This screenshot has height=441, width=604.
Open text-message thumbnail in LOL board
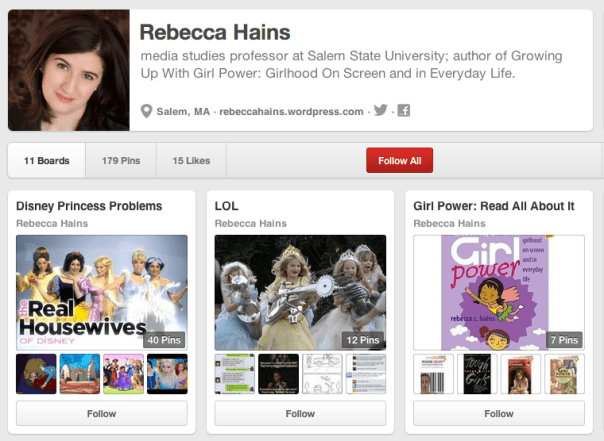235,374
